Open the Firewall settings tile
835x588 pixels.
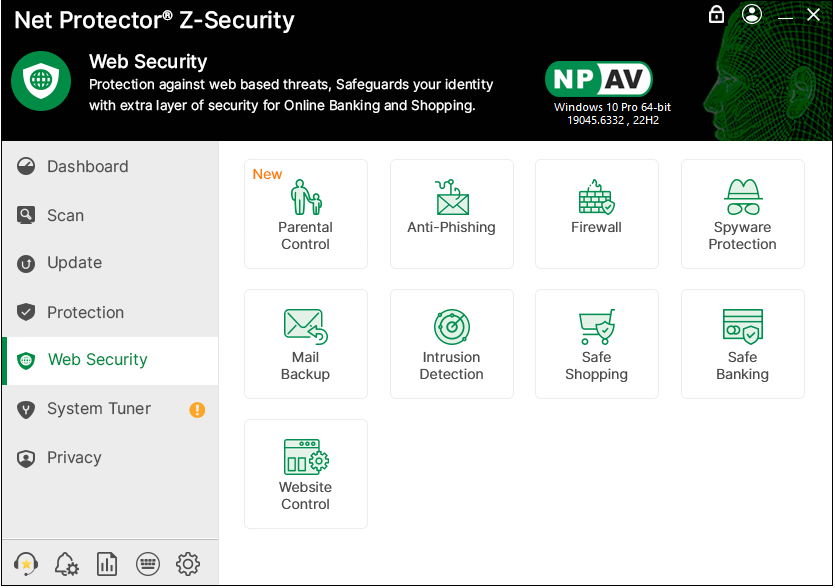coord(596,214)
